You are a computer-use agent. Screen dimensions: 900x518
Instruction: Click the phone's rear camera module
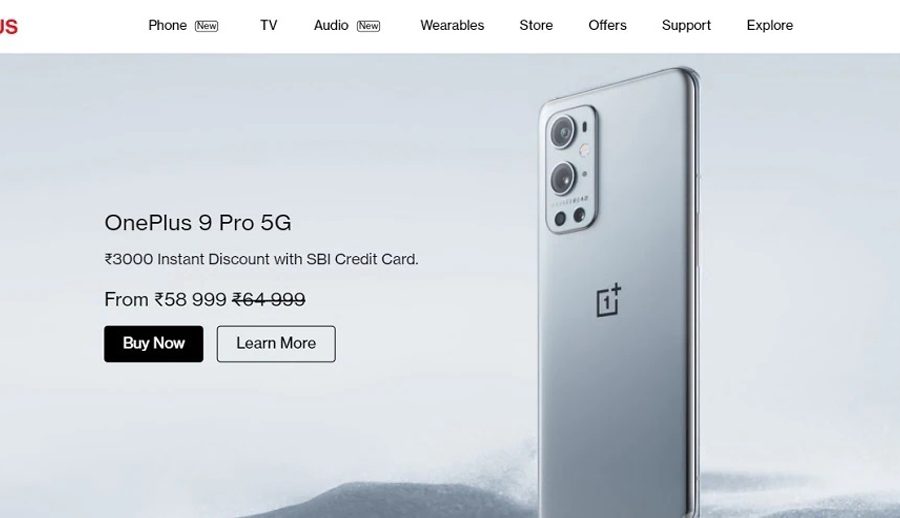point(571,169)
